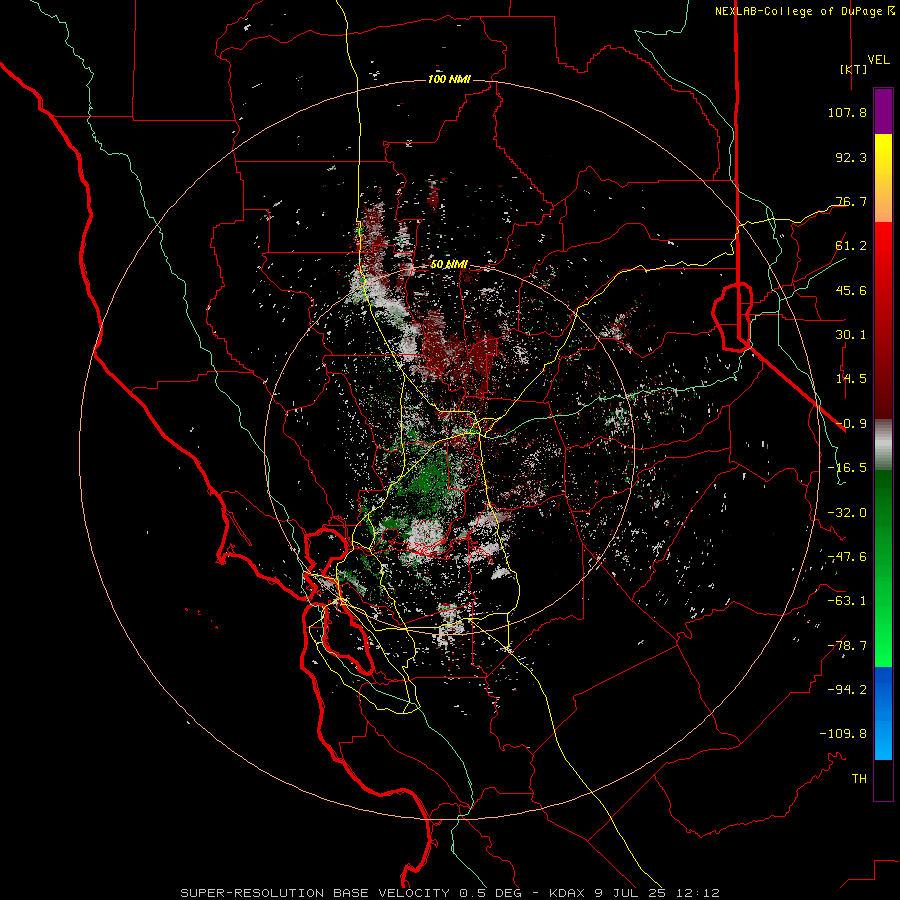Image resolution: width=900 pixels, height=900 pixels.
Task: Select the -32.0 legend value
Action: (847, 513)
